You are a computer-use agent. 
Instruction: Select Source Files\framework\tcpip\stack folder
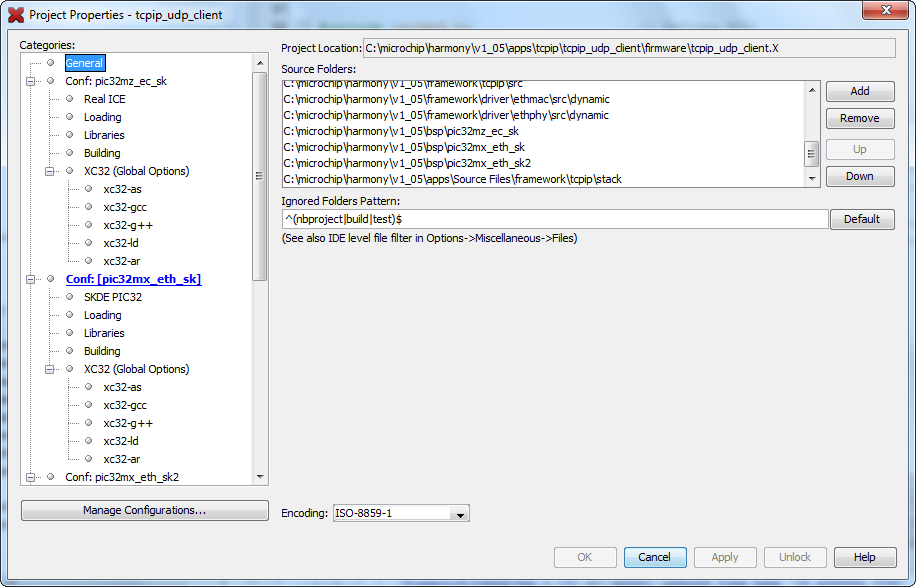tap(453, 179)
